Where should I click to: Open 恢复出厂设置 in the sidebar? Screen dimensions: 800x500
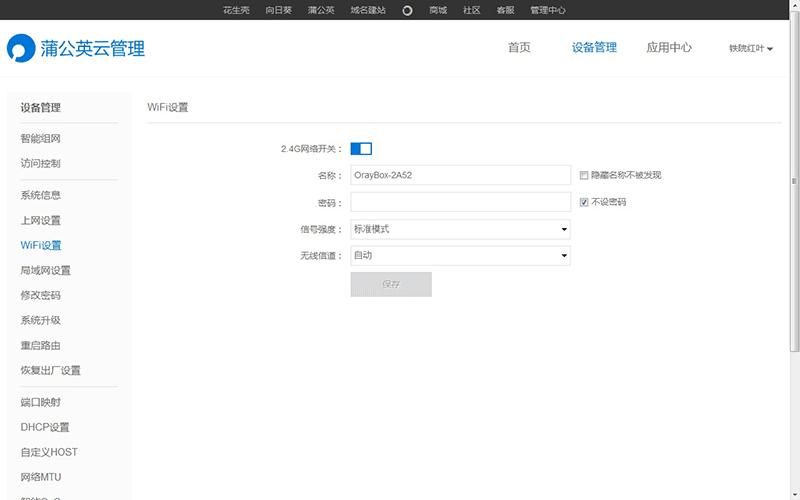[x=51, y=370]
